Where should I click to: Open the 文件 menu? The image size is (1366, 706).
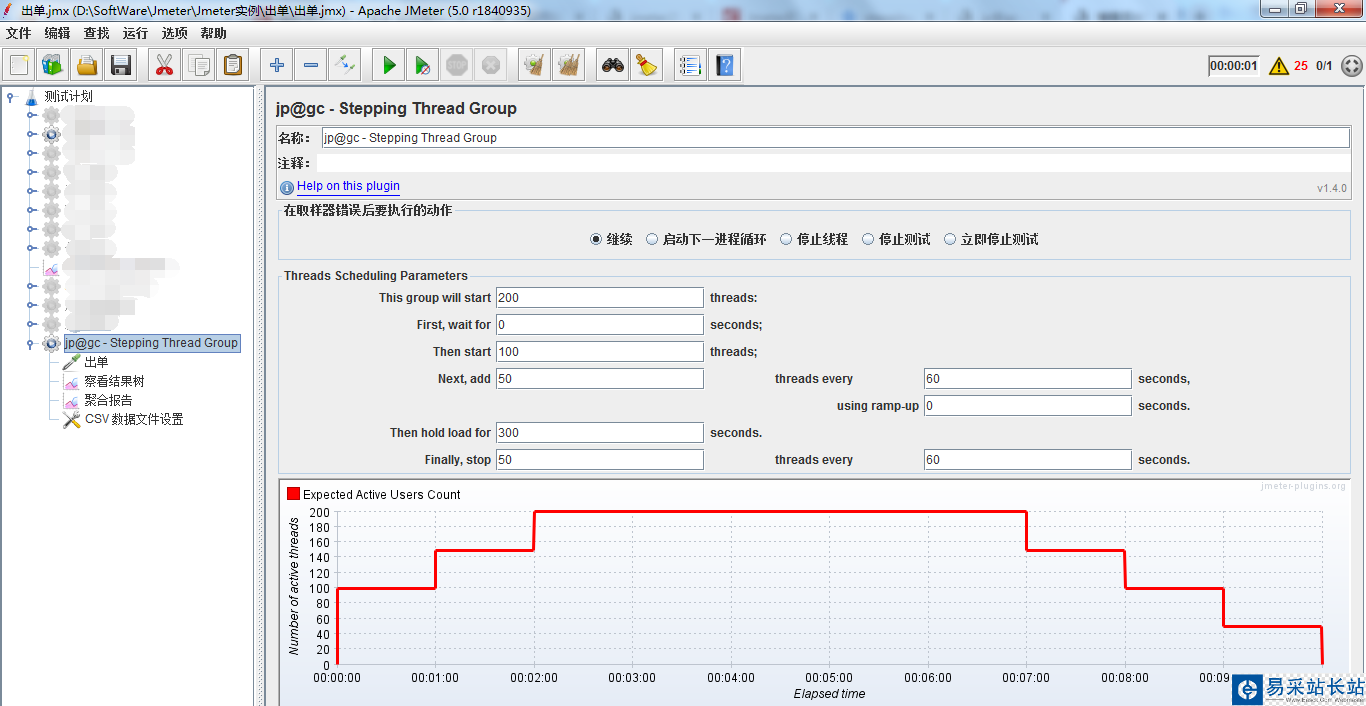19,33
